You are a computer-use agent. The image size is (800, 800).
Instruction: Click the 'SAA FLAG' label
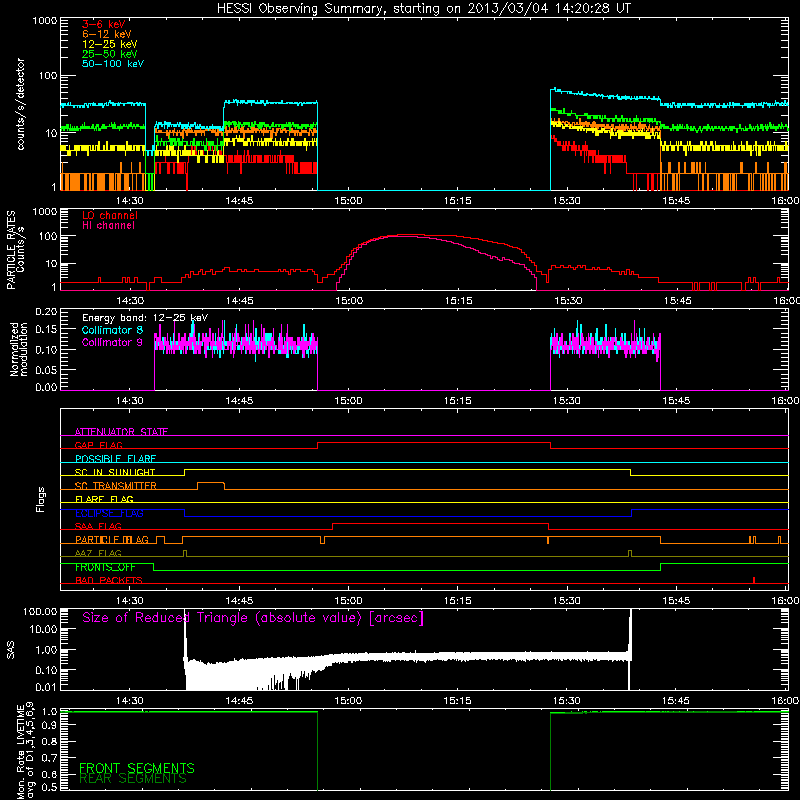pyautogui.click(x=98, y=526)
